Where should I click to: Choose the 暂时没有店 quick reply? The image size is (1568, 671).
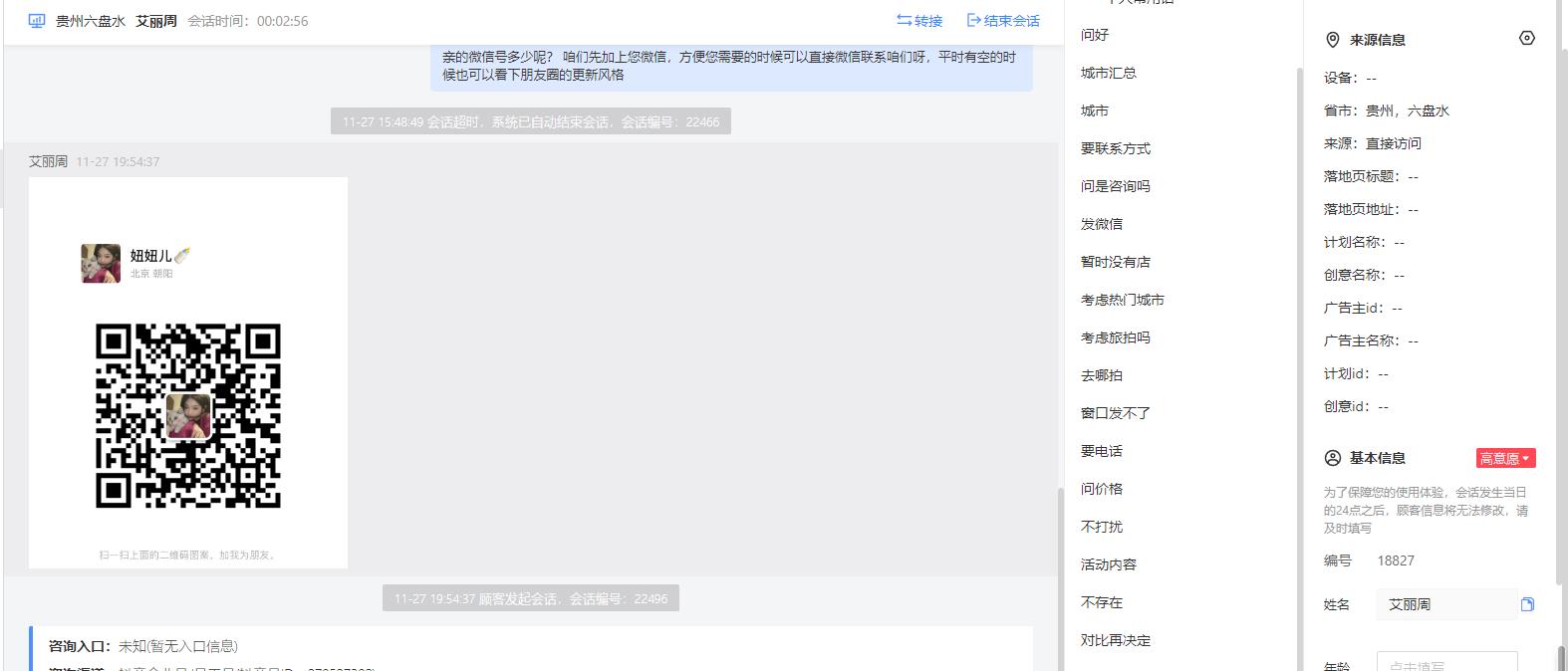tap(1116, 262)
